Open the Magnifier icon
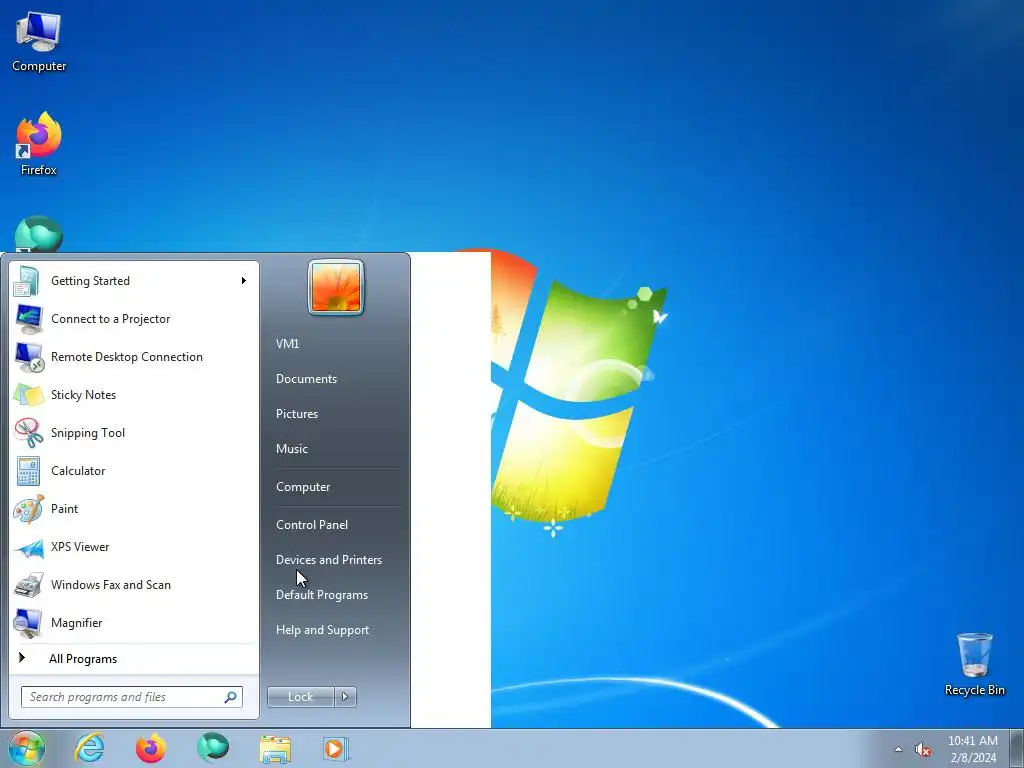 point(28,623)
